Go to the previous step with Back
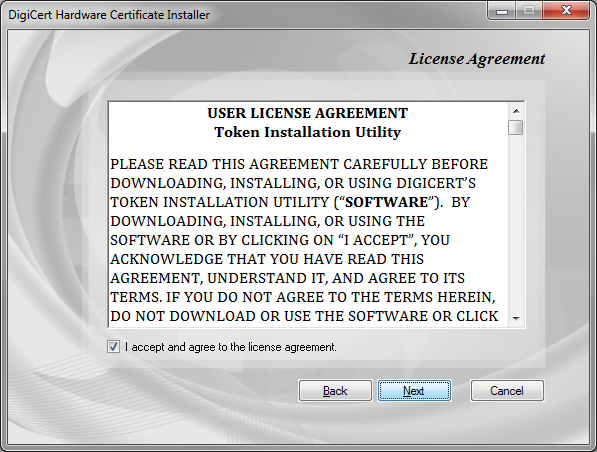Image resolution: width=597 pixels, height=452 pixels. [335, 391]
